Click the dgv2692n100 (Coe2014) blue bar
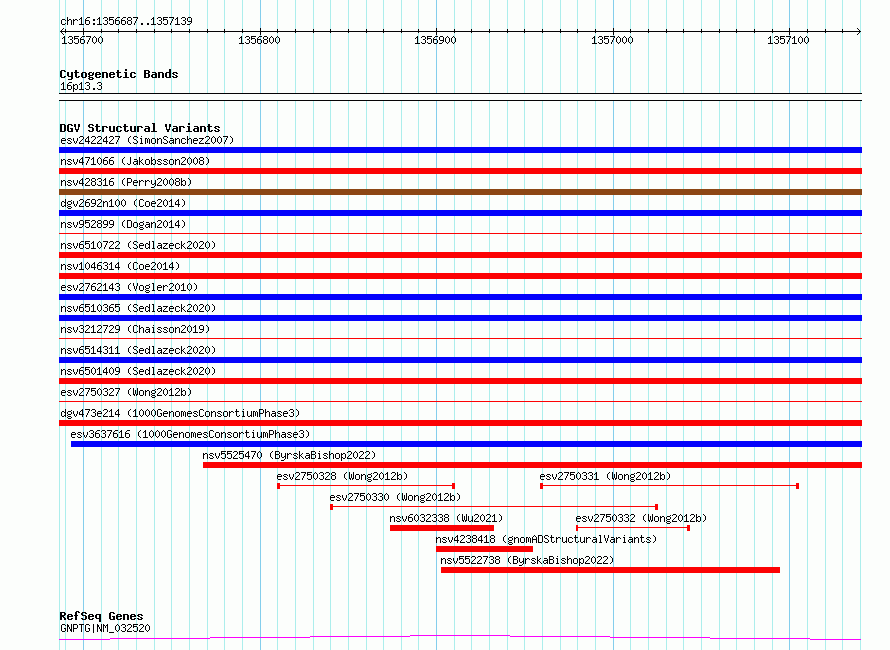 [460, 213]
